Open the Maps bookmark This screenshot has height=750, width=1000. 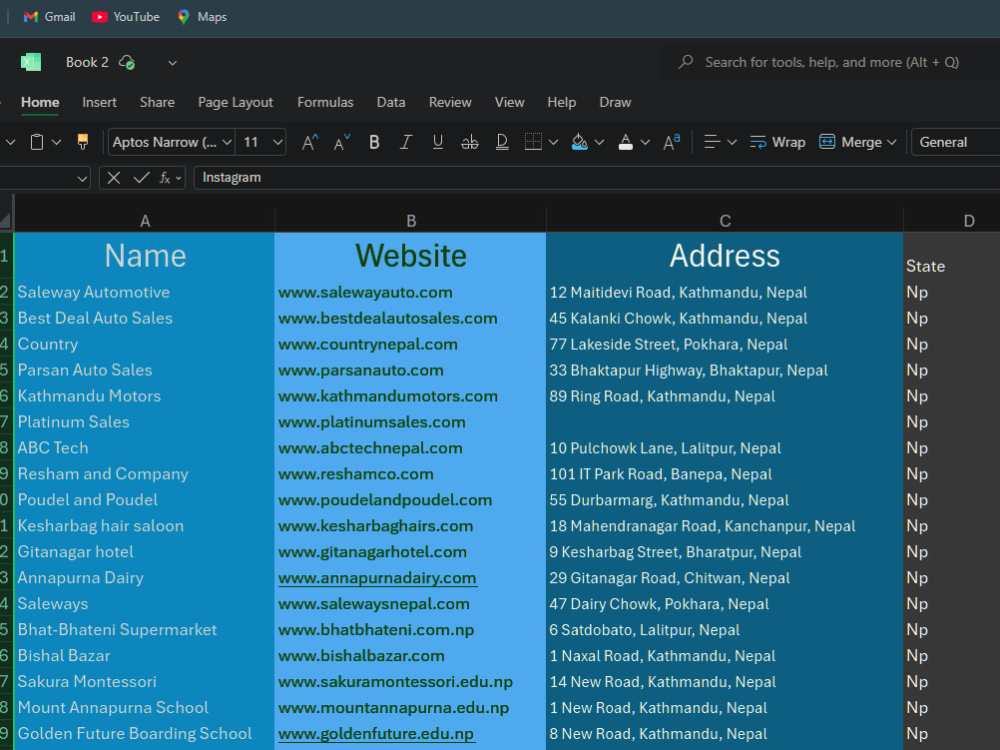[x=202, y=17]
